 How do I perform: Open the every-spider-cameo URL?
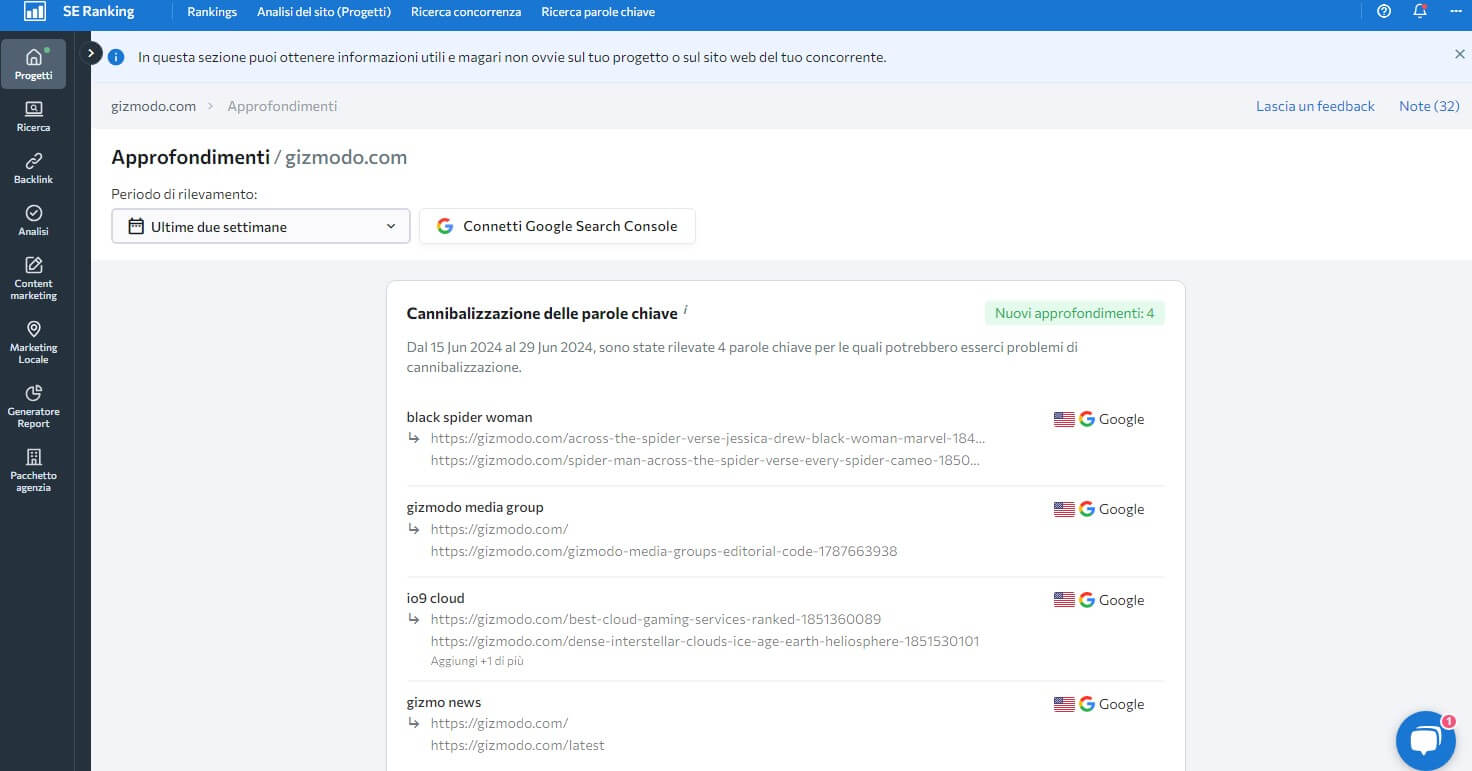[x=705, y=460]
